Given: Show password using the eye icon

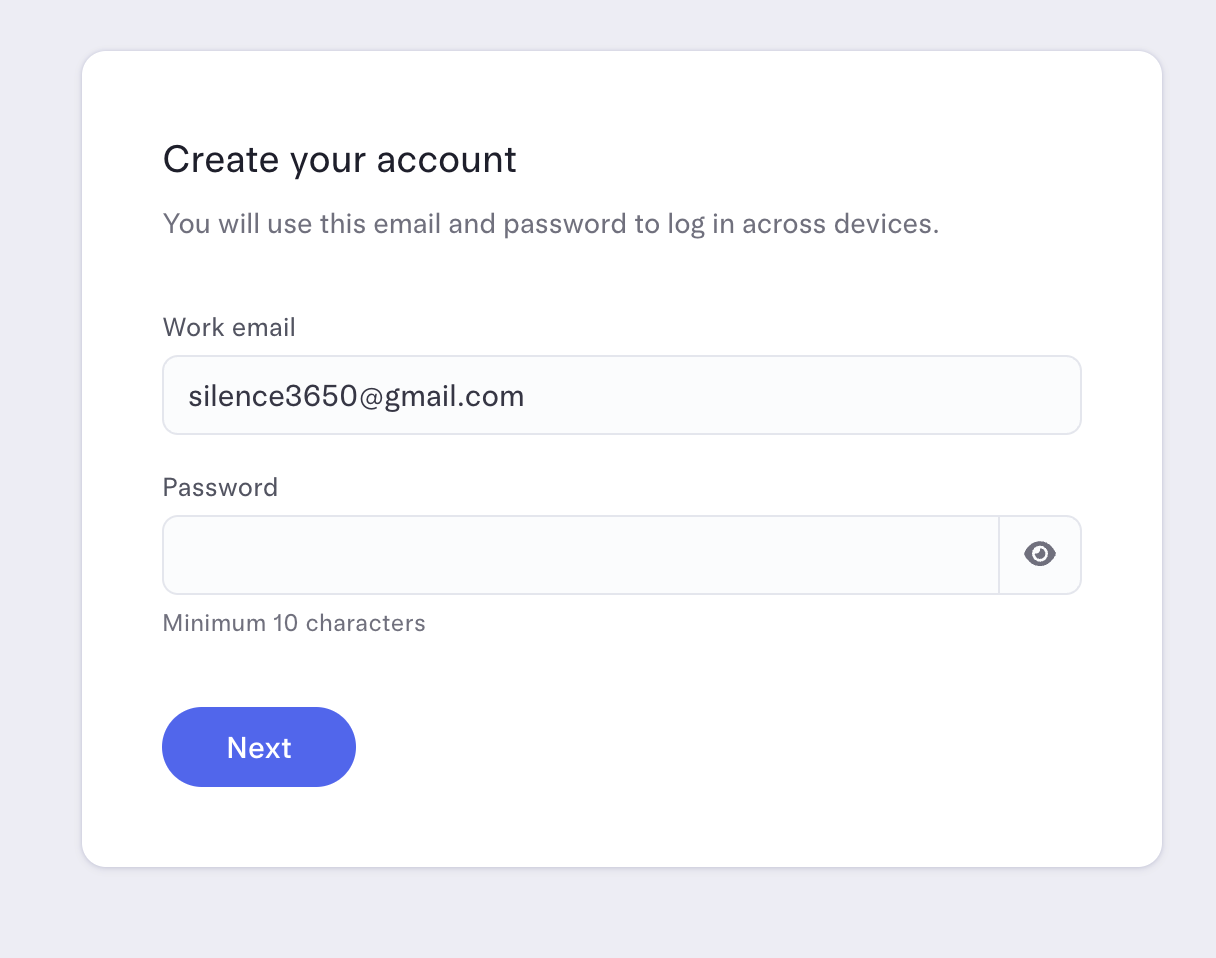Looking at the screenshot, I should (x=1040, y=554).
